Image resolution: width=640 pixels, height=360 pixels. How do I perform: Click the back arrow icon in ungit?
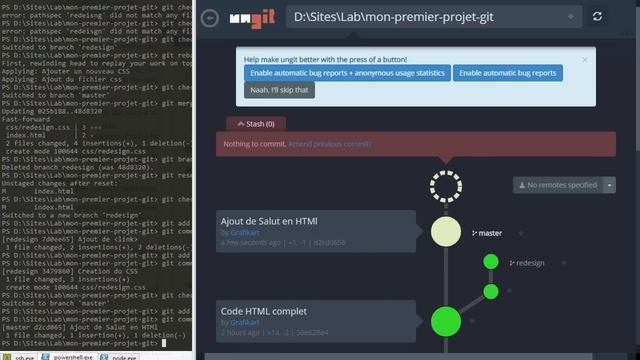[210, 18]
